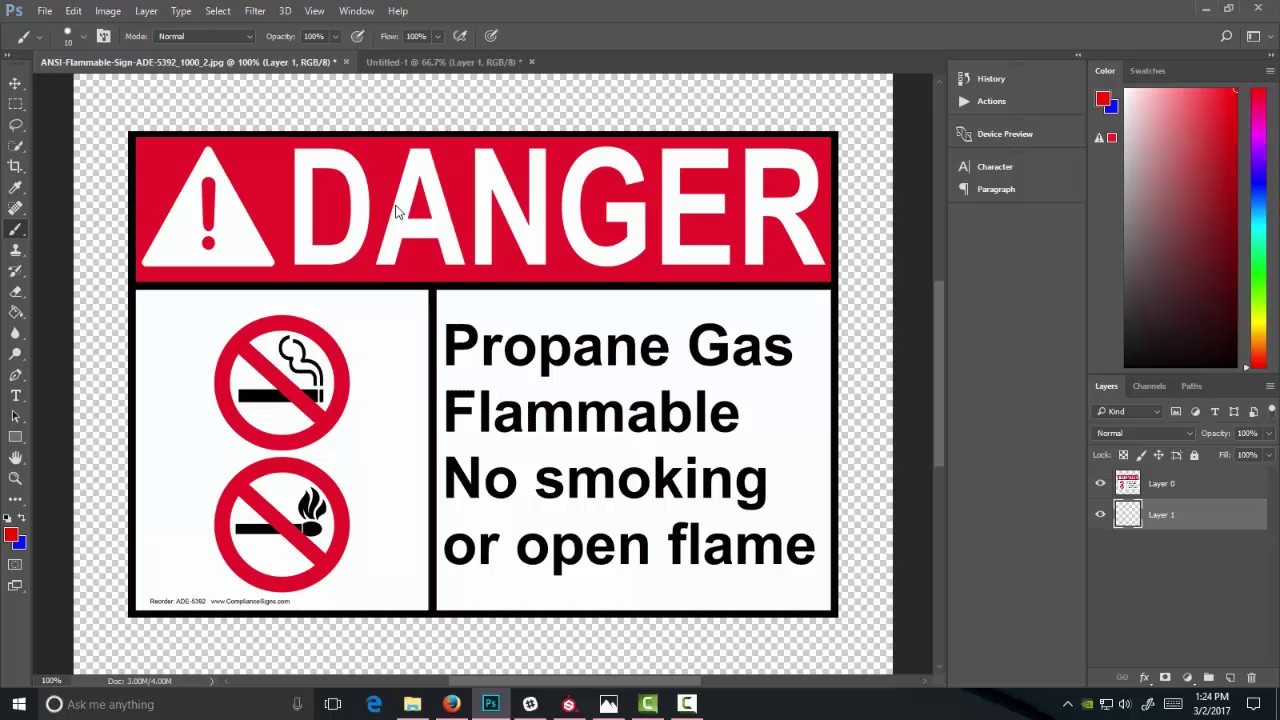This screenshot has width=1280, height=720.
Task: Open the History panel
Action: point(990,78)
